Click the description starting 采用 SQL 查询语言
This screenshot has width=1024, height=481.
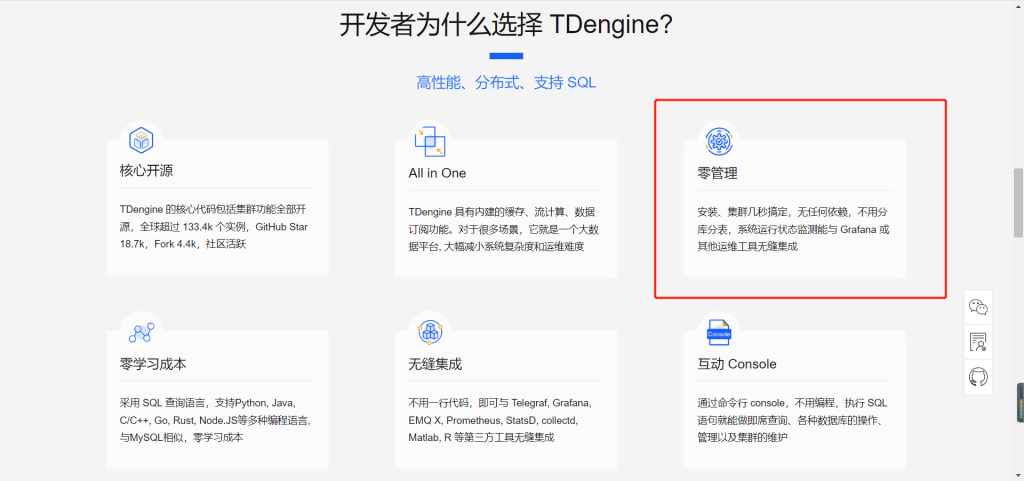tap(215, 420)
